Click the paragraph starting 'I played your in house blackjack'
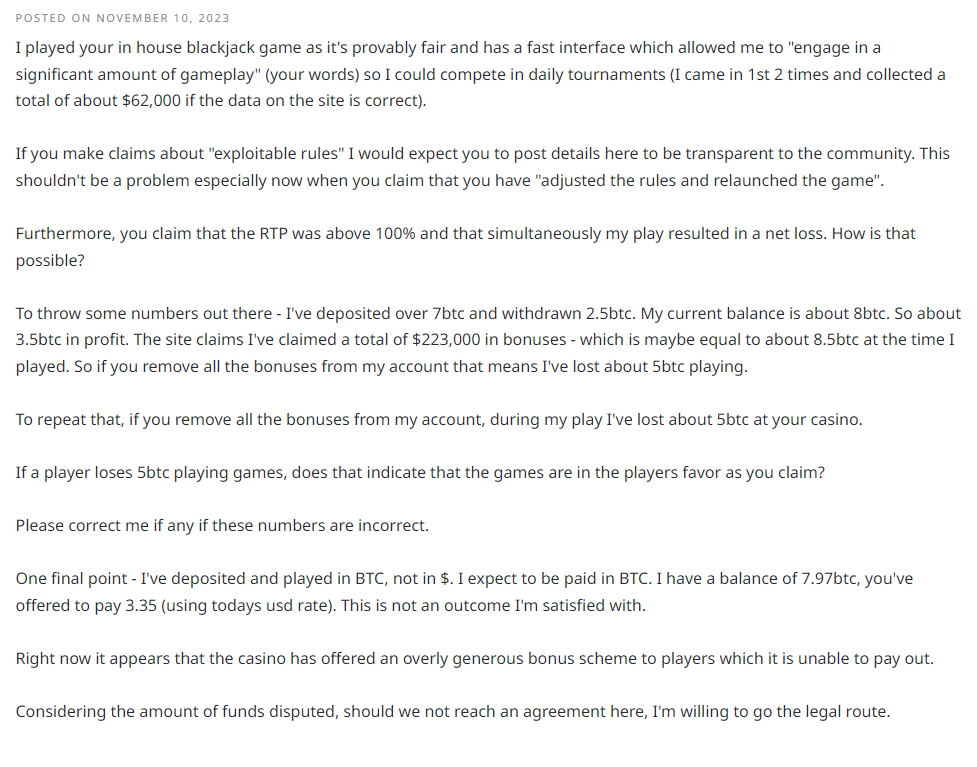Viewport: 977px width, 767px height. point(480,74)
